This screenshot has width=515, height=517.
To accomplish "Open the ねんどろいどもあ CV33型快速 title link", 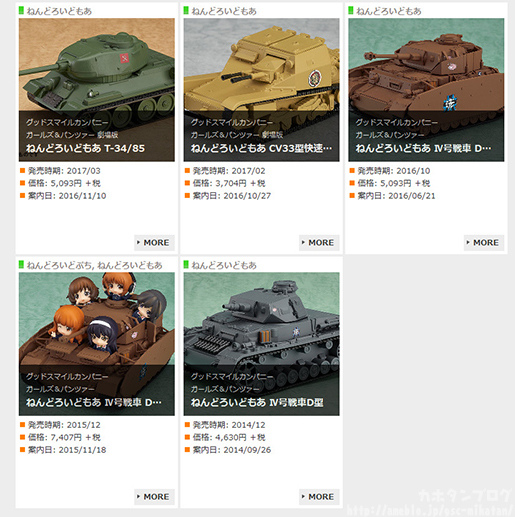I will (261, 148).
